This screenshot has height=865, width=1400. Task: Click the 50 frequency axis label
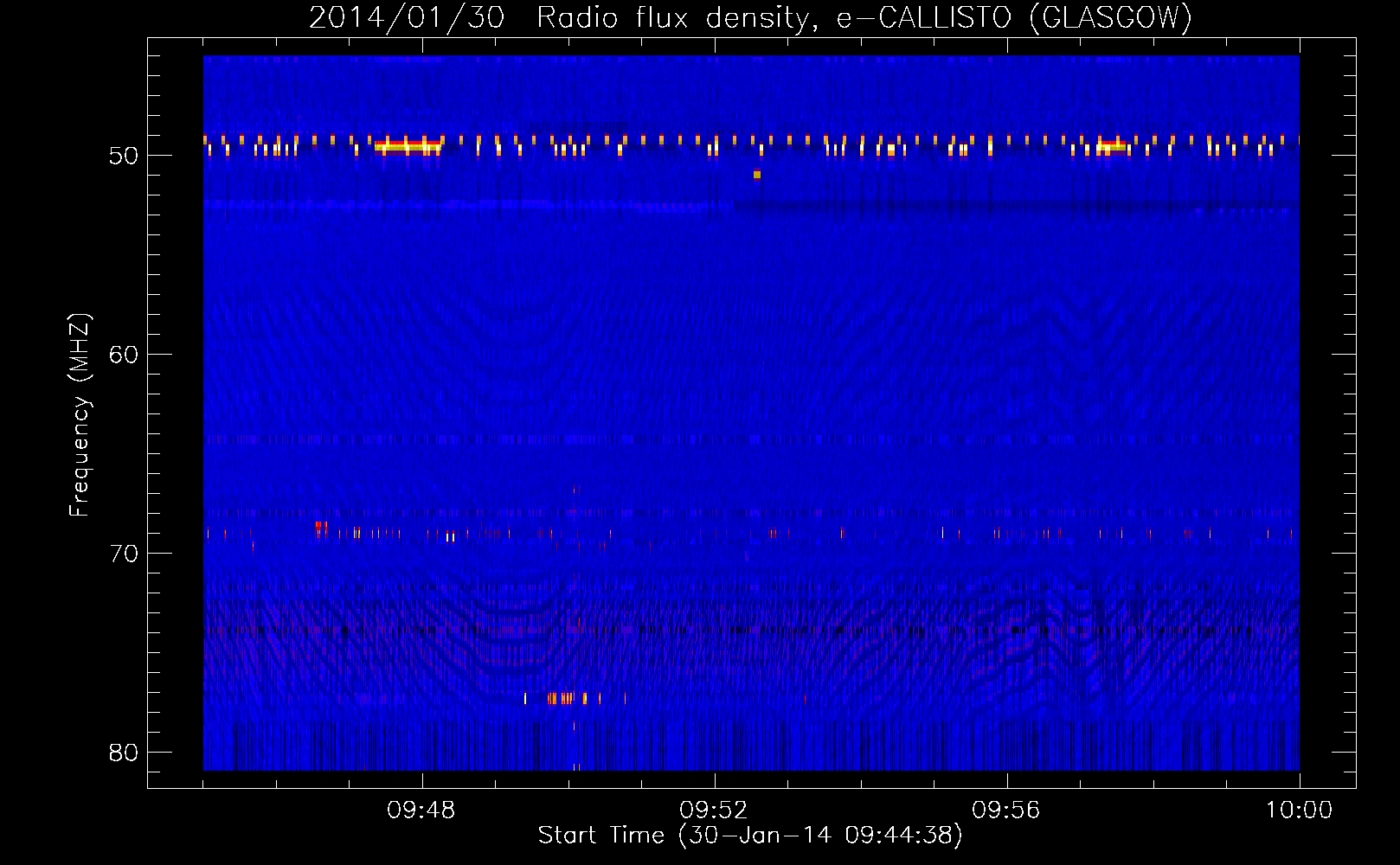[124, 156]
